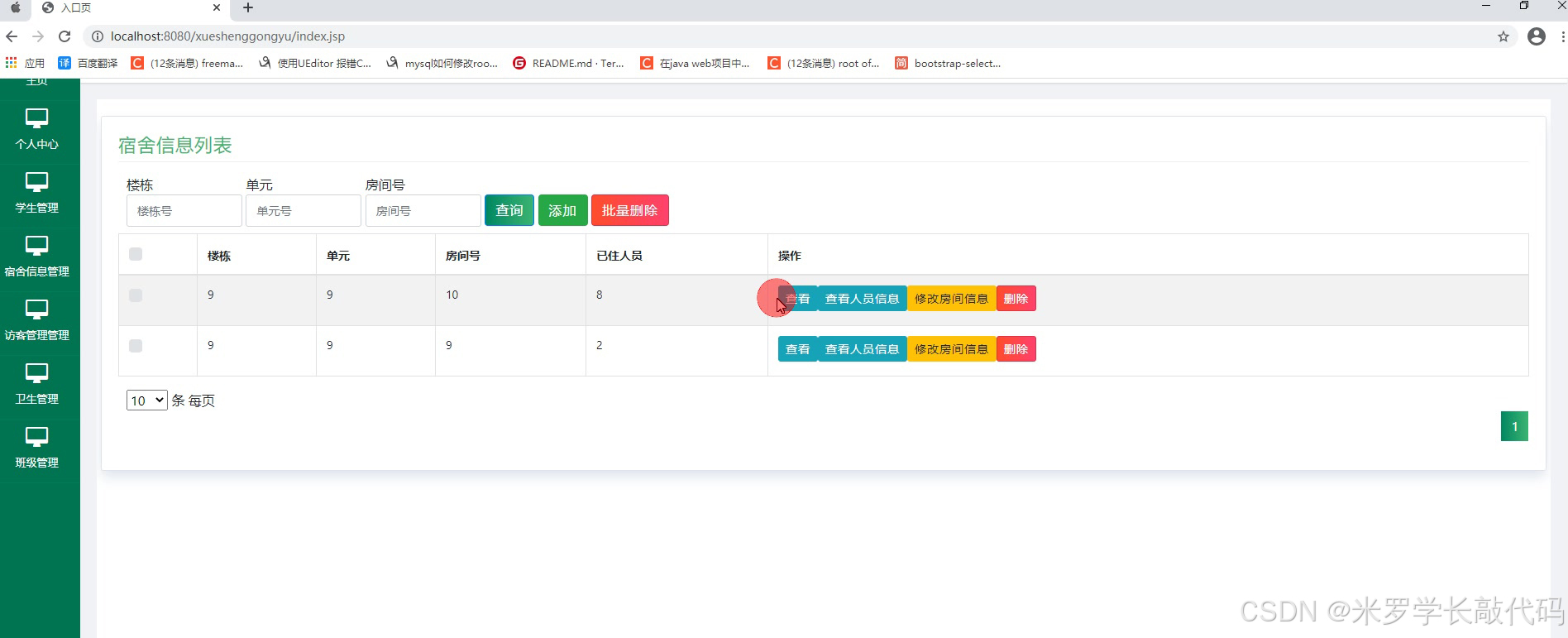Click 删除 for the 2-occupant row
The height and width of the screenshot is (638, 1568).
coord(1016,349)
